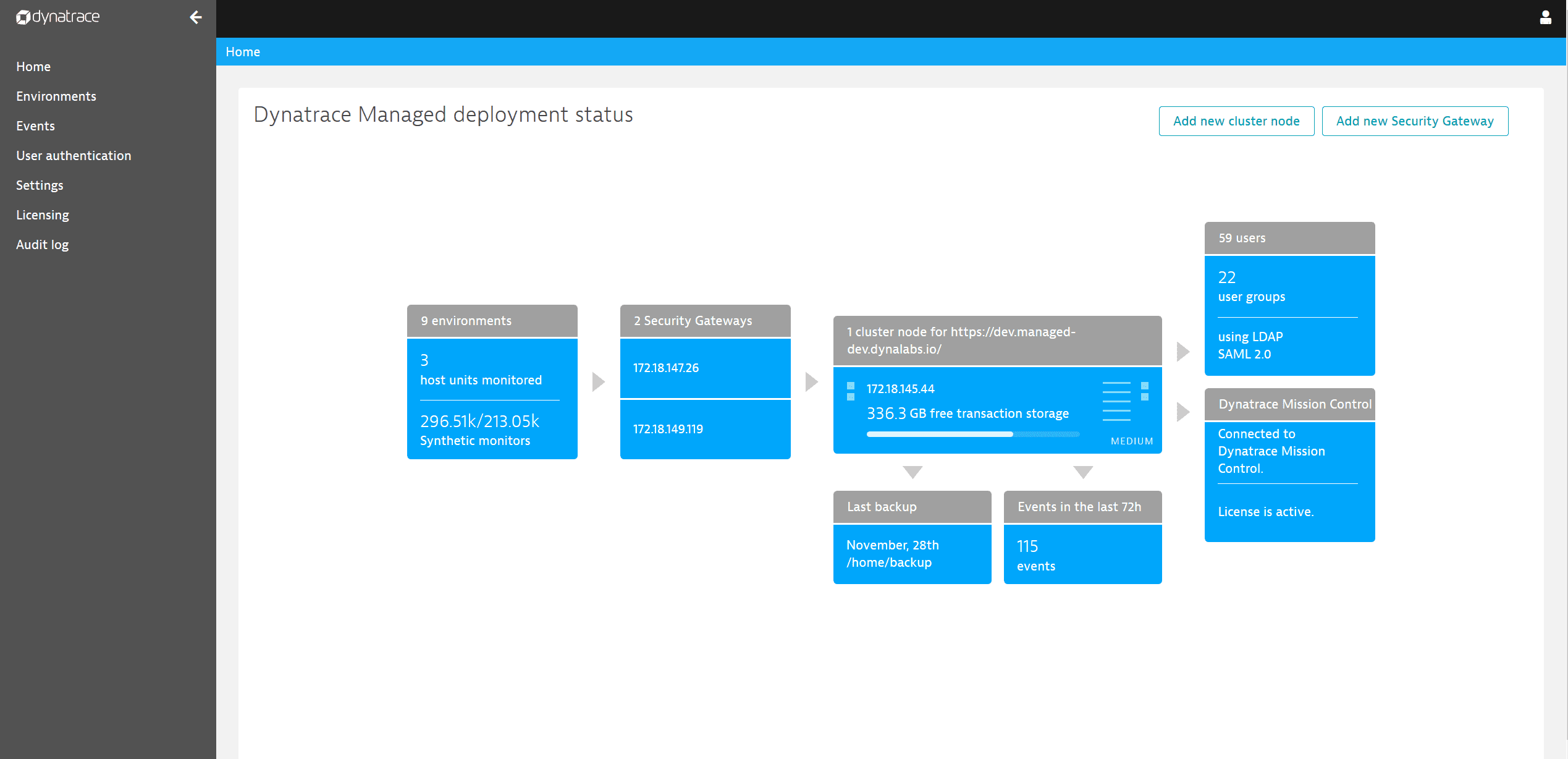This screenshot has height=759, width=1568.
Task: Click Add new cluster node button
Action: [1236, 121]
